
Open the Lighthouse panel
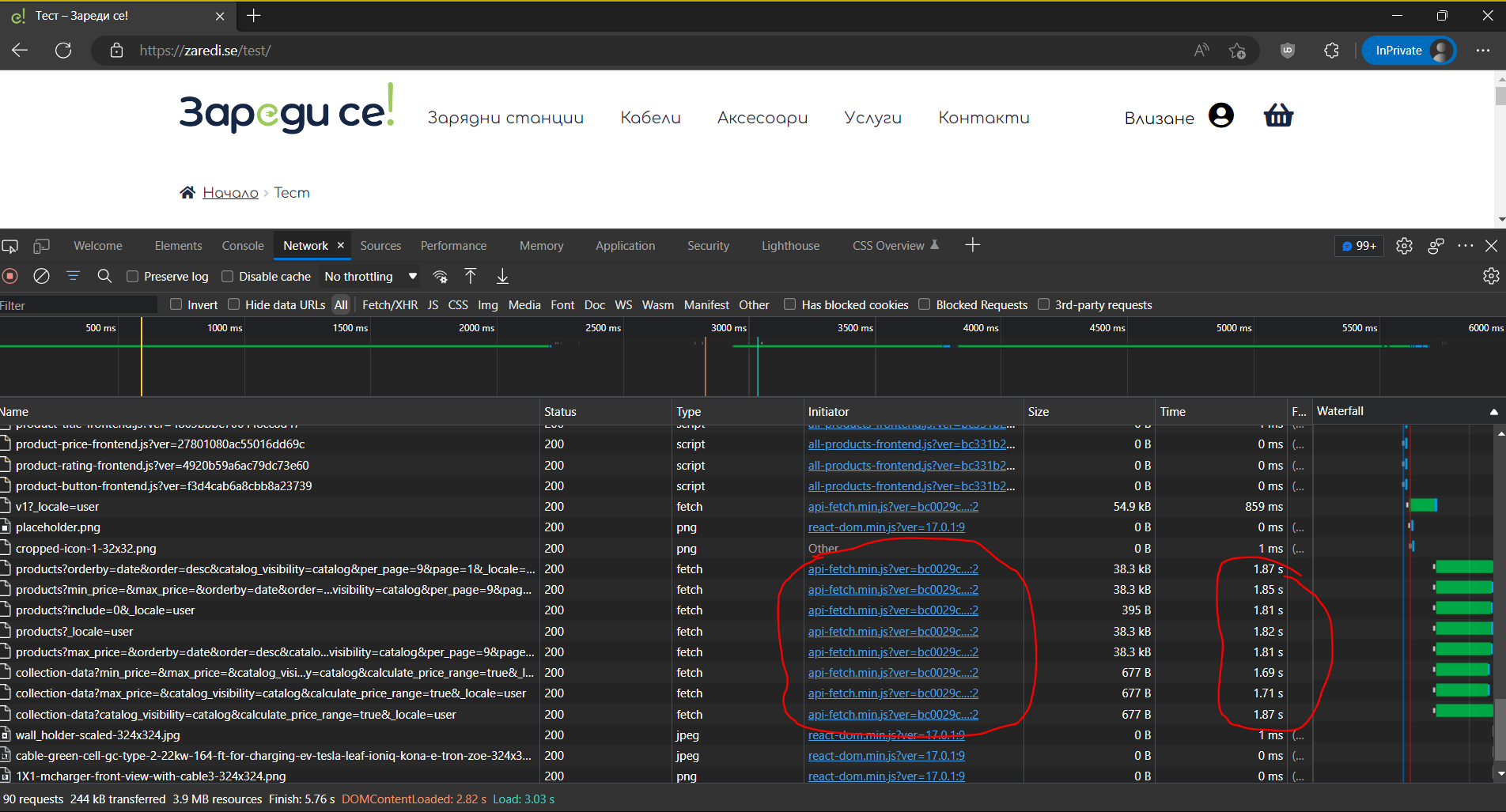click(789, 246)
